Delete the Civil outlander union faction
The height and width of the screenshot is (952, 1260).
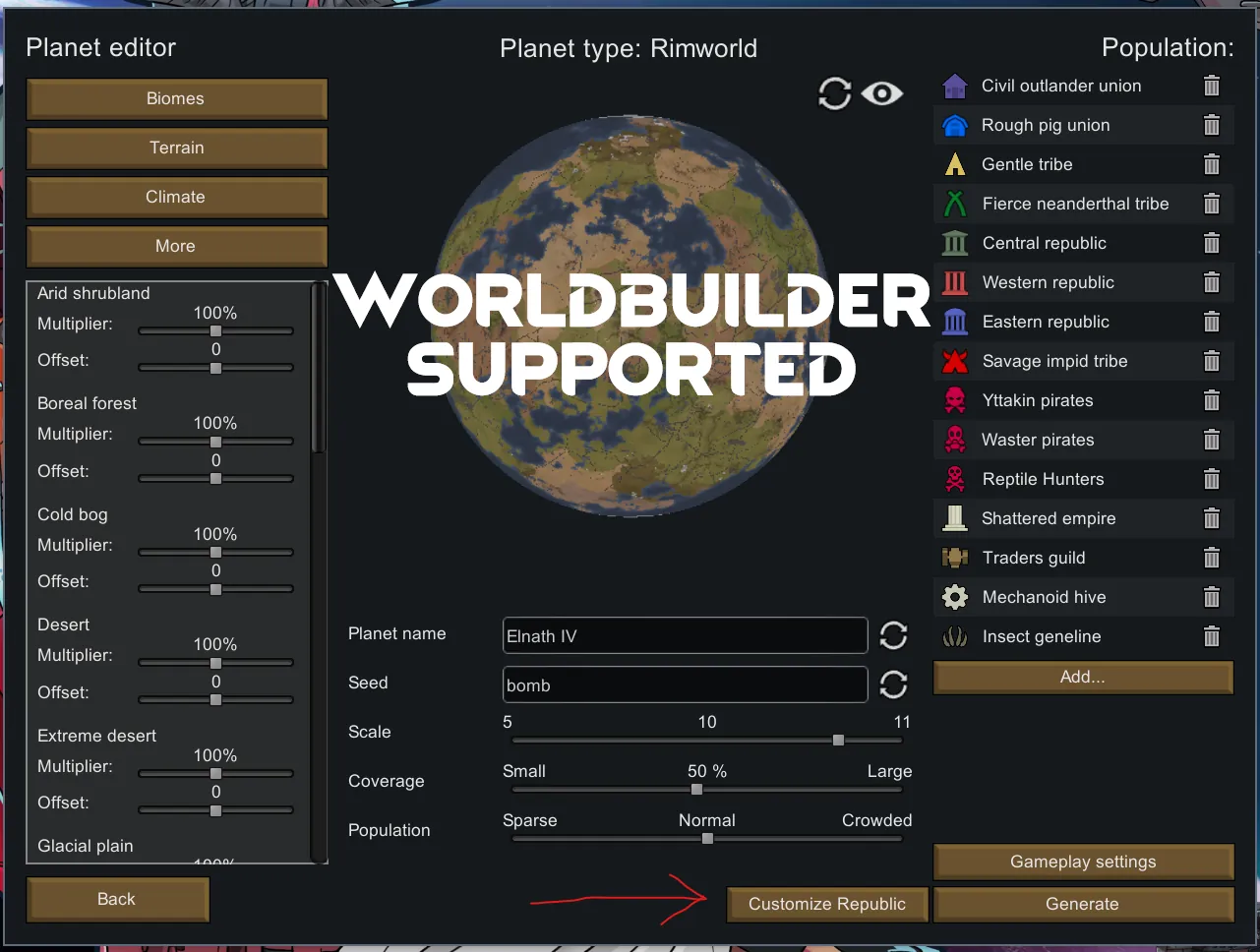pyautogui.click(x=1212, y=86)
